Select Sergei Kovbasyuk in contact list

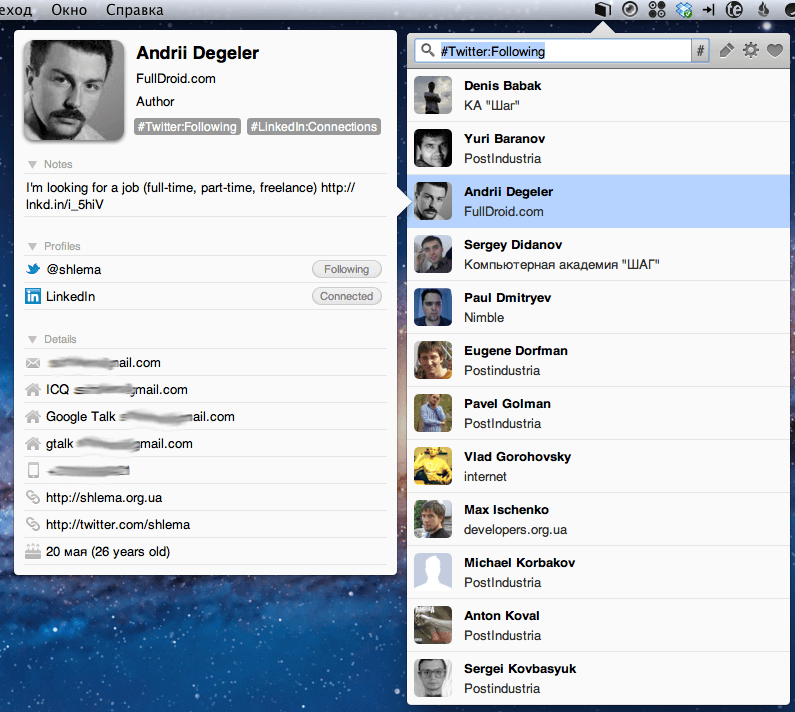click(598, 678)
